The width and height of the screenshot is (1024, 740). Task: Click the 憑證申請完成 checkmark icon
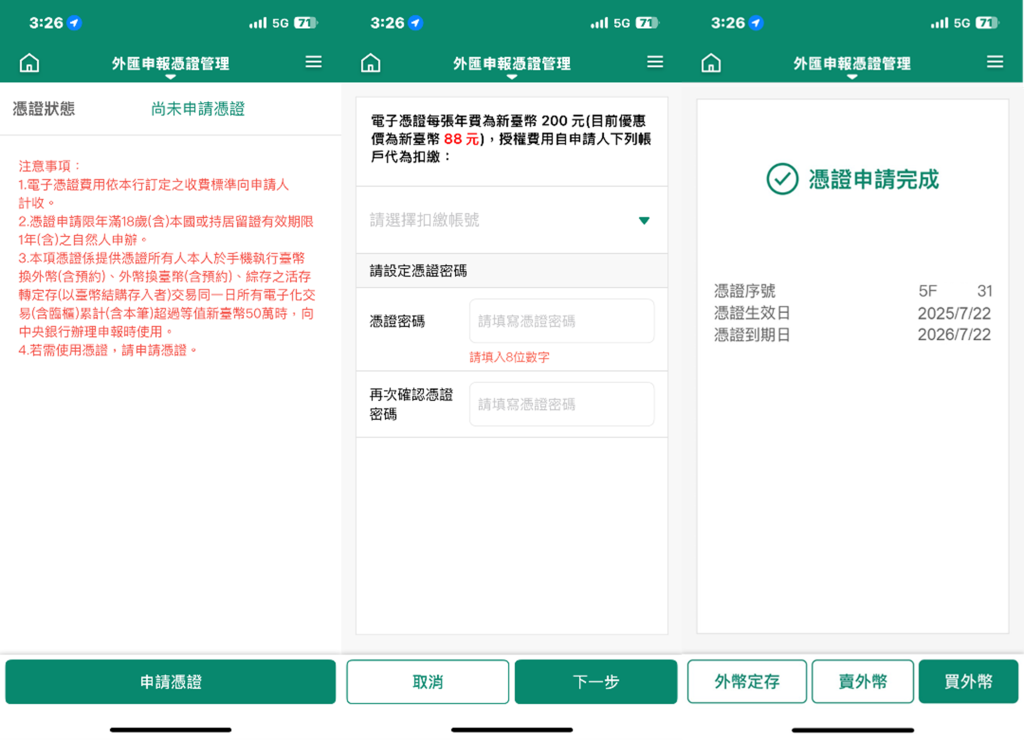(782, 179)
